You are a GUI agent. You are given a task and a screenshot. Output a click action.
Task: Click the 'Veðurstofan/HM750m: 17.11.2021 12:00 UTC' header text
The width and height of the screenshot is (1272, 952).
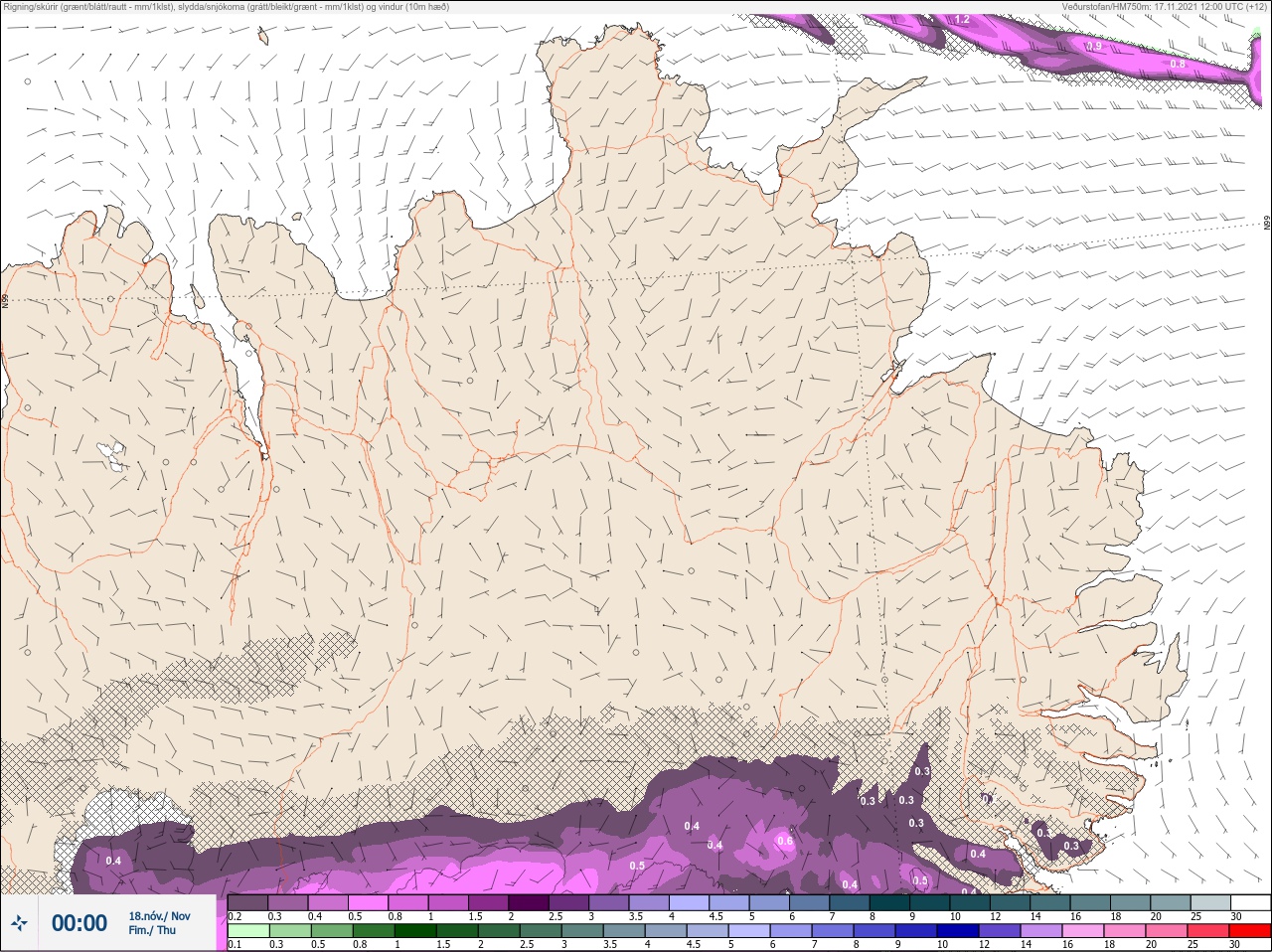tap(1164, 7)
